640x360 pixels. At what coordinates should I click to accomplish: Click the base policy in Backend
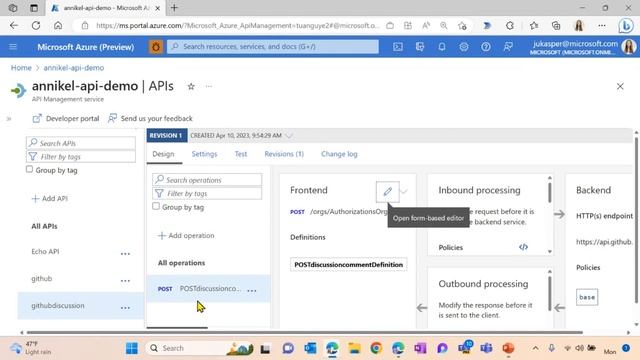[x=587, y=297]
